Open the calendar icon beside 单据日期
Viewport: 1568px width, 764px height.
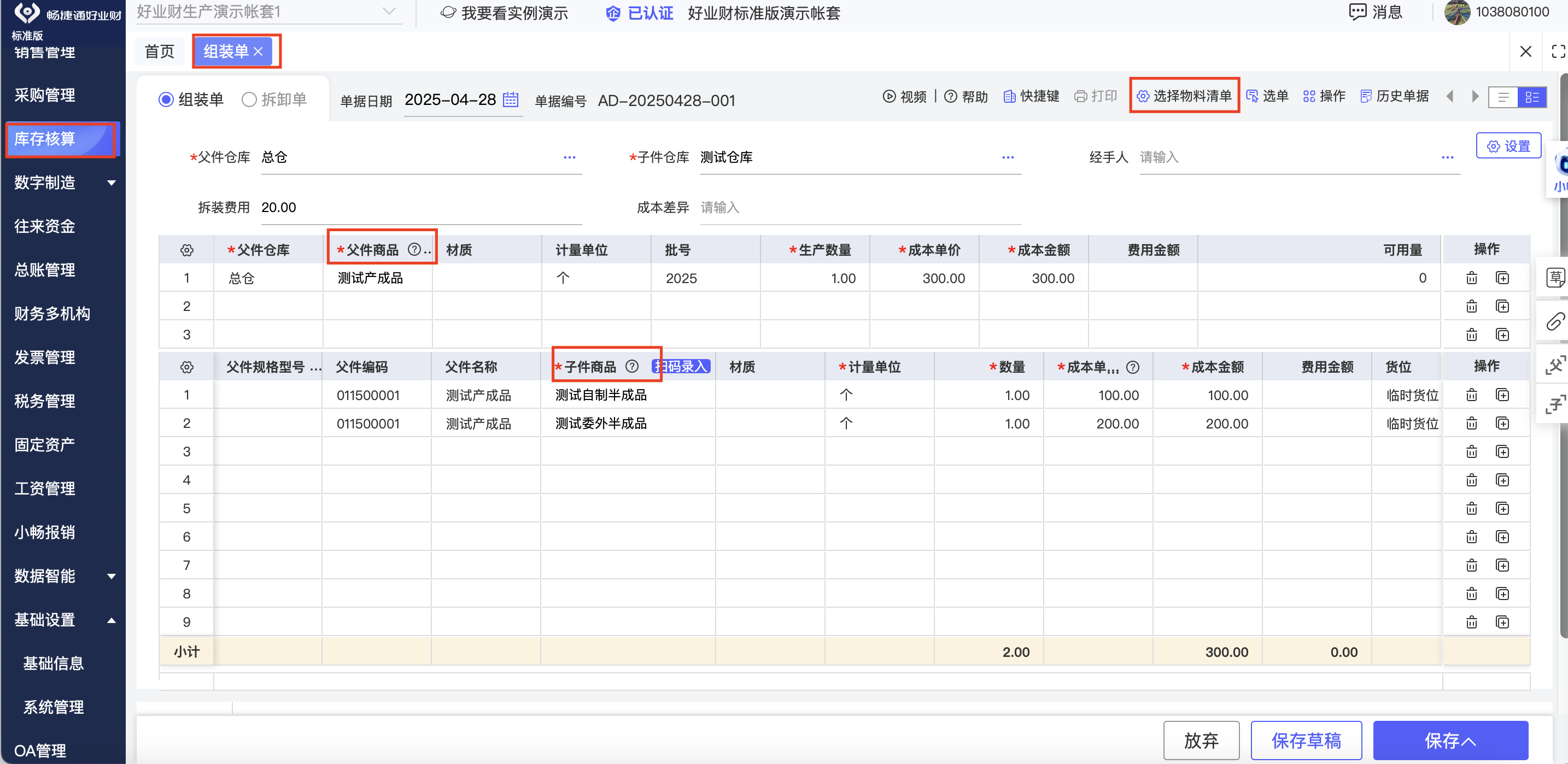511,99
